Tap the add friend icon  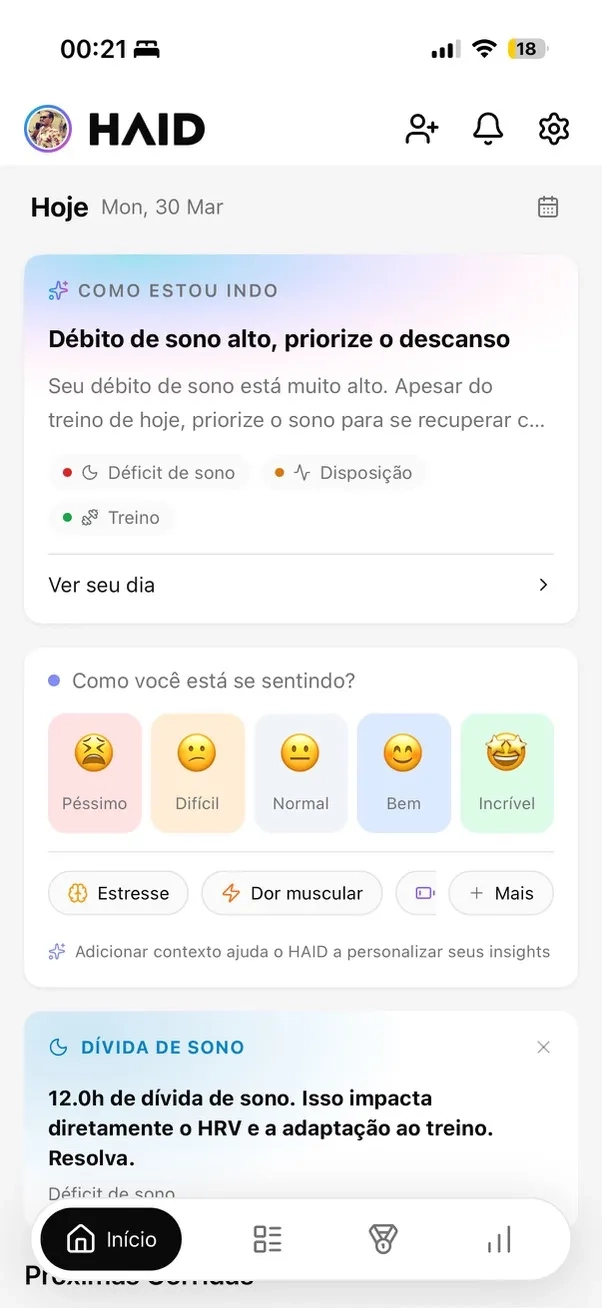pos(422,129)
